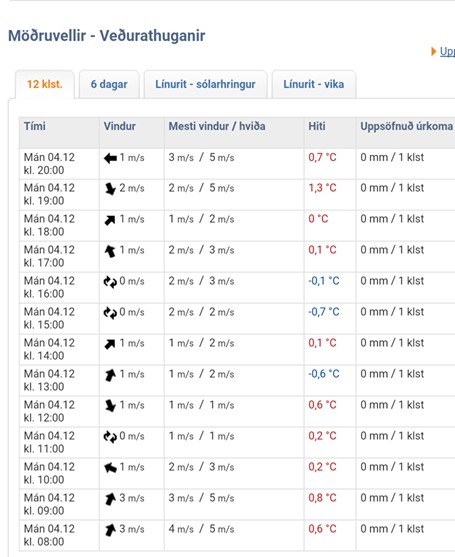
Task: Click the west wind arrow at 20:00
Action: (110, 158)
